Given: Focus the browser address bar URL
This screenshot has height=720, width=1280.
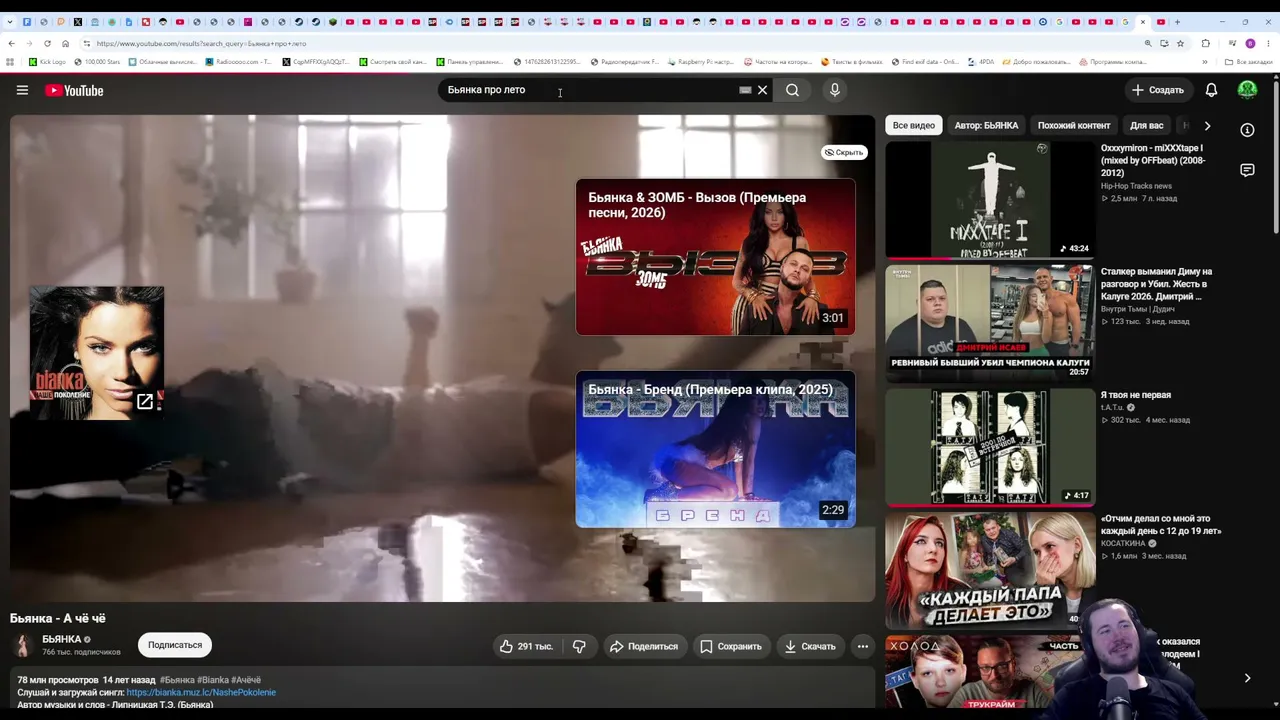Looking at the screenshot, I should (x=201, y=43).
